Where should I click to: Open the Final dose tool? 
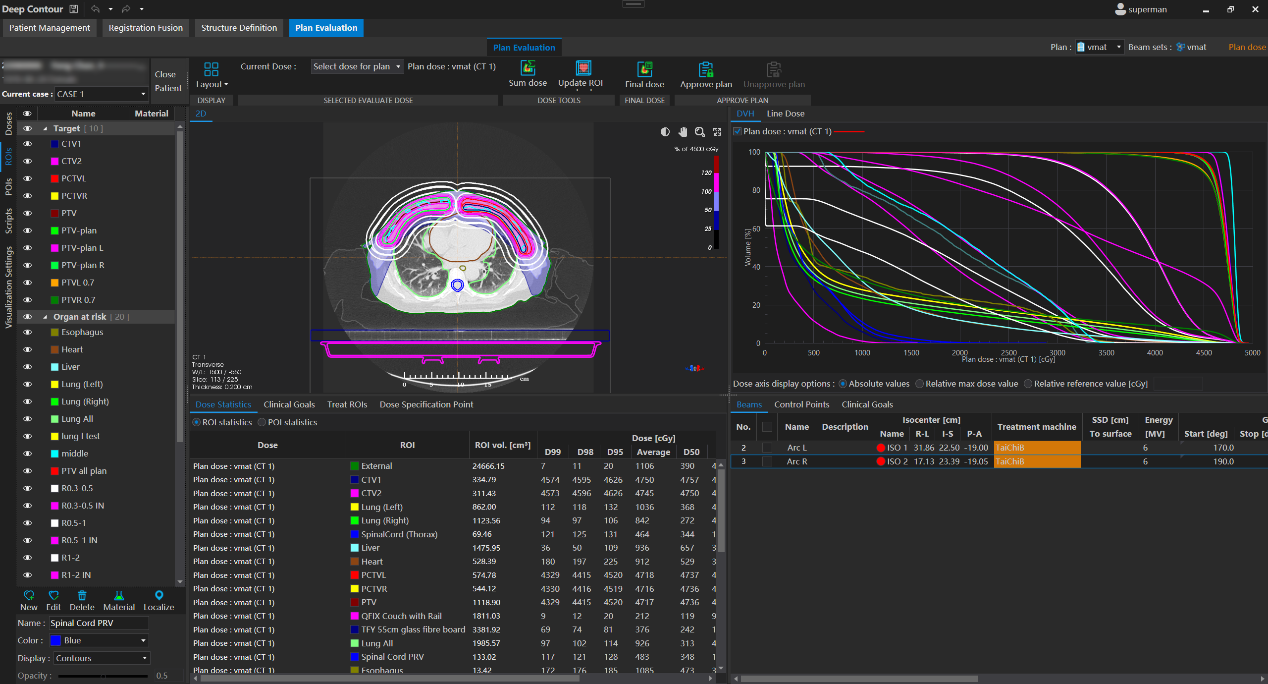(644, 68)
